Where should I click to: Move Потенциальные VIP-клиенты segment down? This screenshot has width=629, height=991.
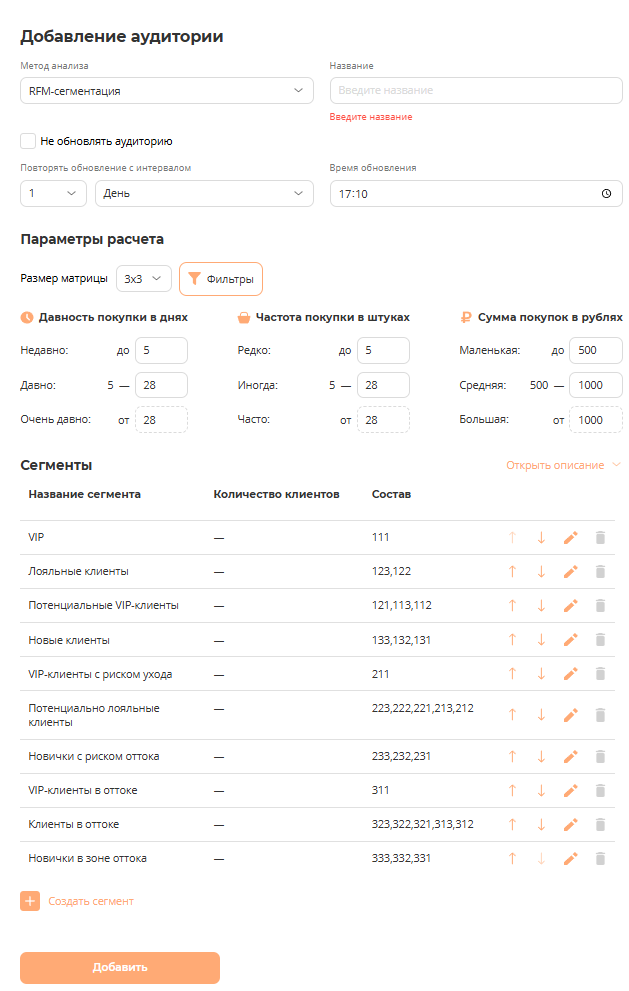(x=541, y=606)
